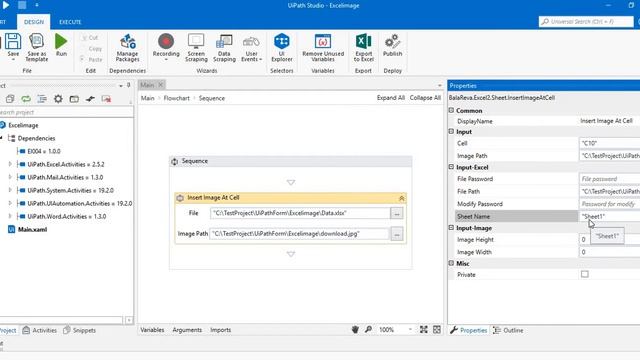640x360 pixels.
Task: Click the Sheet Name value field
Action: [x=609, y=216]
